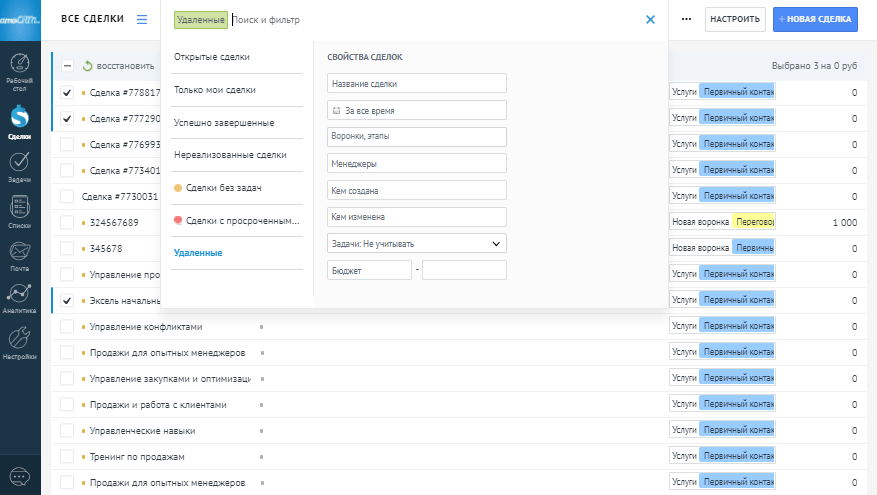Viewport: 877px width, 495px height.
Task: Click the Название сделки input field
Action: point(416,84)
